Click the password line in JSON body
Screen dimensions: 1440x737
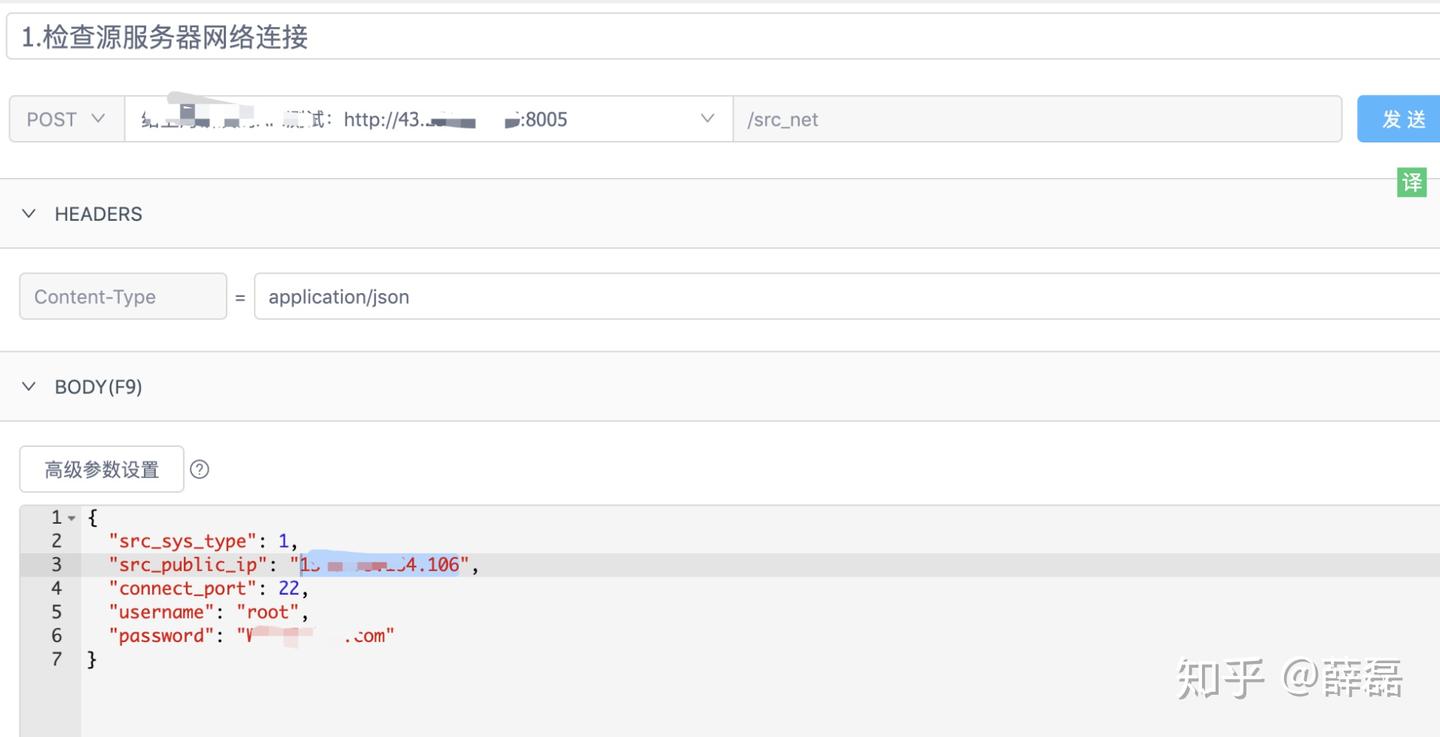tap(760, 636)
